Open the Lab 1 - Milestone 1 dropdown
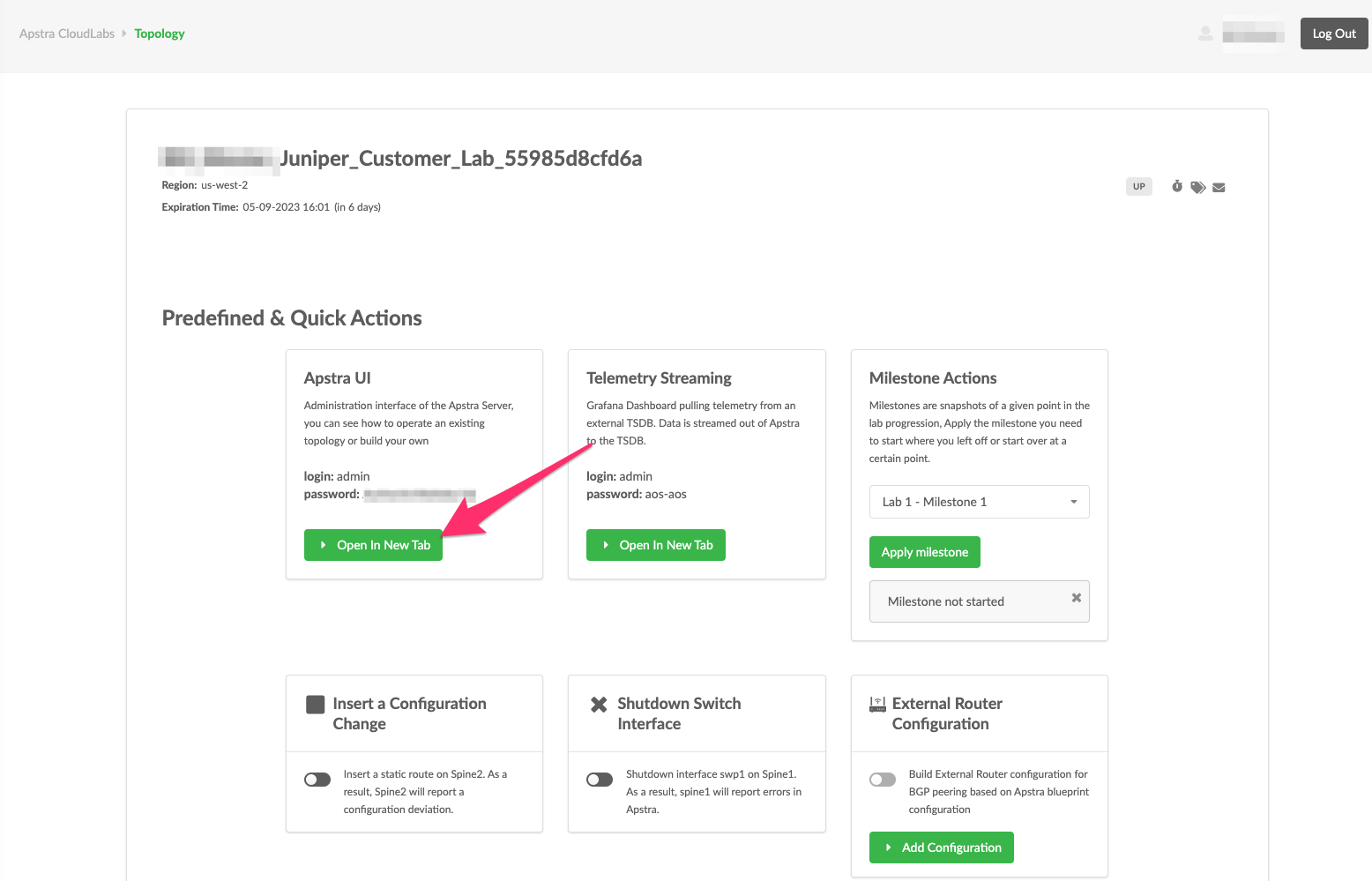 pyautogui.click(x=979, y=502)
